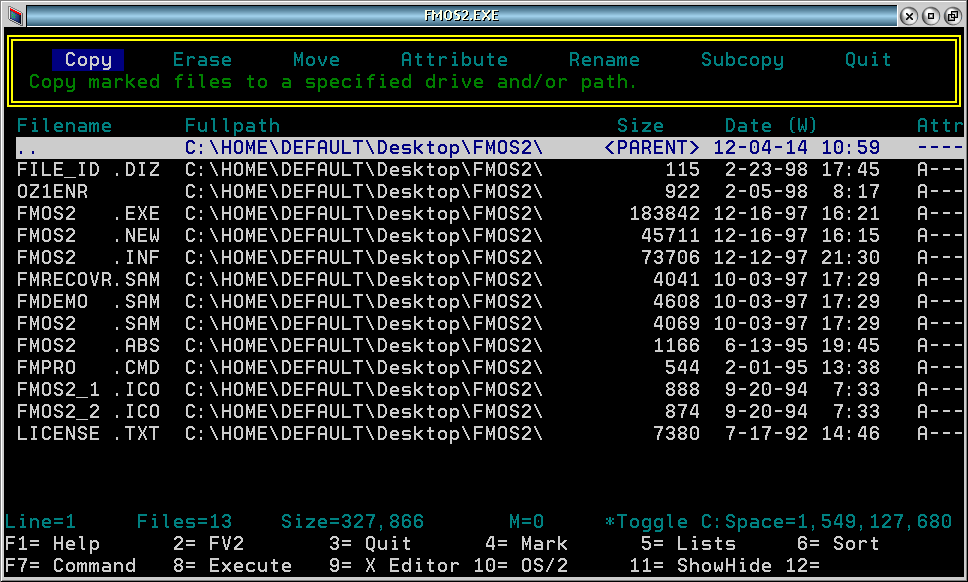Select the FMOS2_1 .ICO file row
Image resolution: width=968 pixels, height=582 pixels.
(489, 390)
